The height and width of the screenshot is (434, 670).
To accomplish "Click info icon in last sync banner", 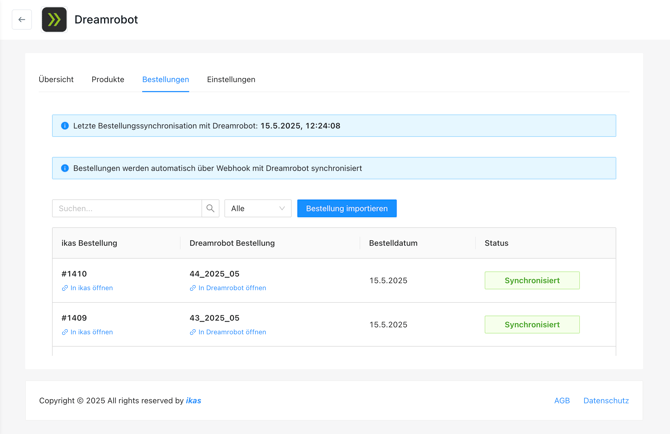I will click(65, 126).
